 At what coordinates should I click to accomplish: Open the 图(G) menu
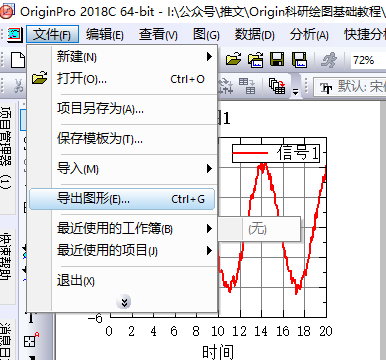206,34
